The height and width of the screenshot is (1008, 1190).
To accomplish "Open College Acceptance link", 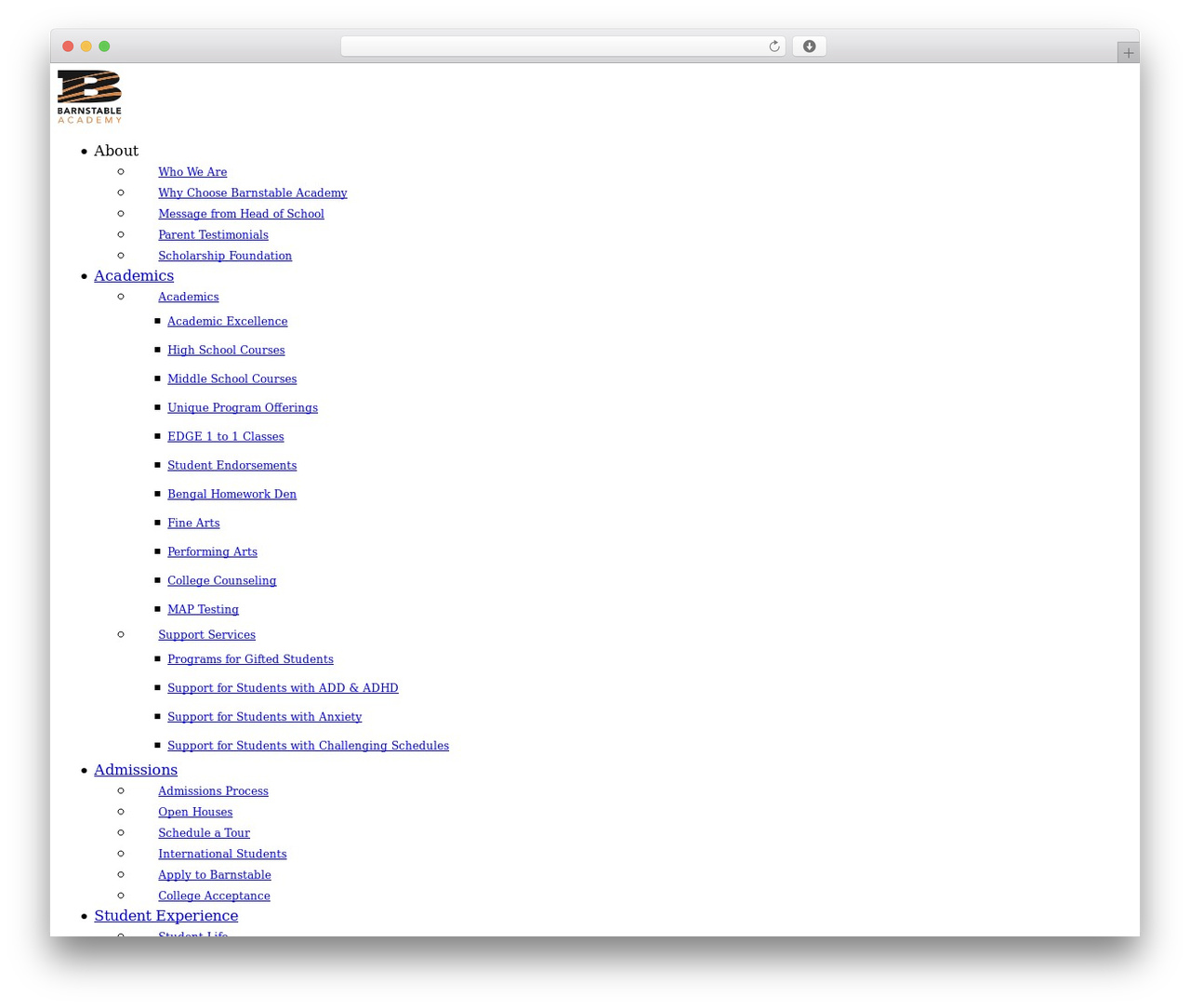I will (214, 895).
